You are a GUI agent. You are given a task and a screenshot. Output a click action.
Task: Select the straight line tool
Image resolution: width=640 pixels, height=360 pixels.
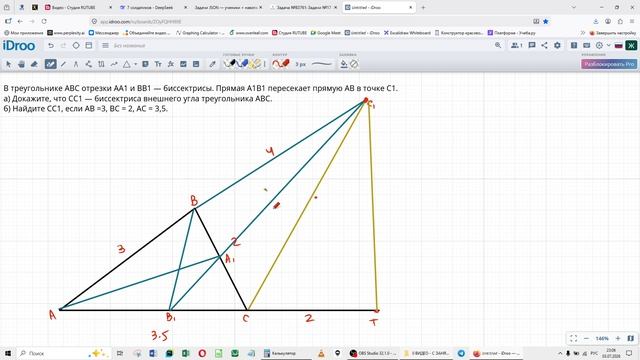[63, 64]
